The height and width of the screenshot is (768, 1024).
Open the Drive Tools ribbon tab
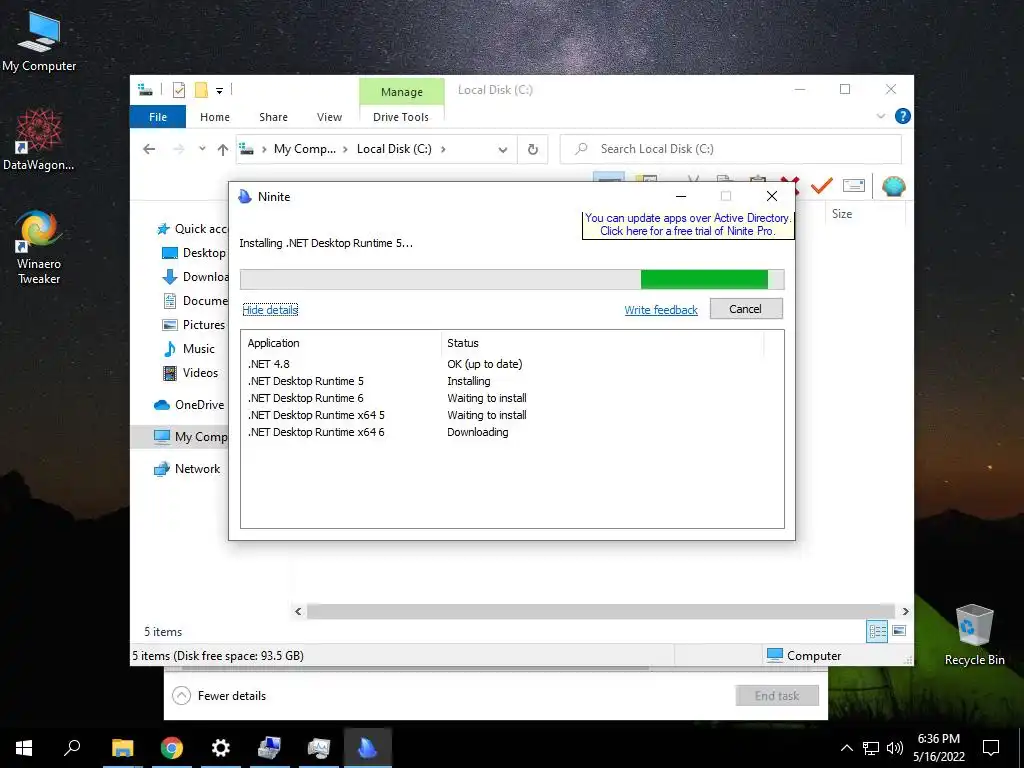click(x=401, y=117)
